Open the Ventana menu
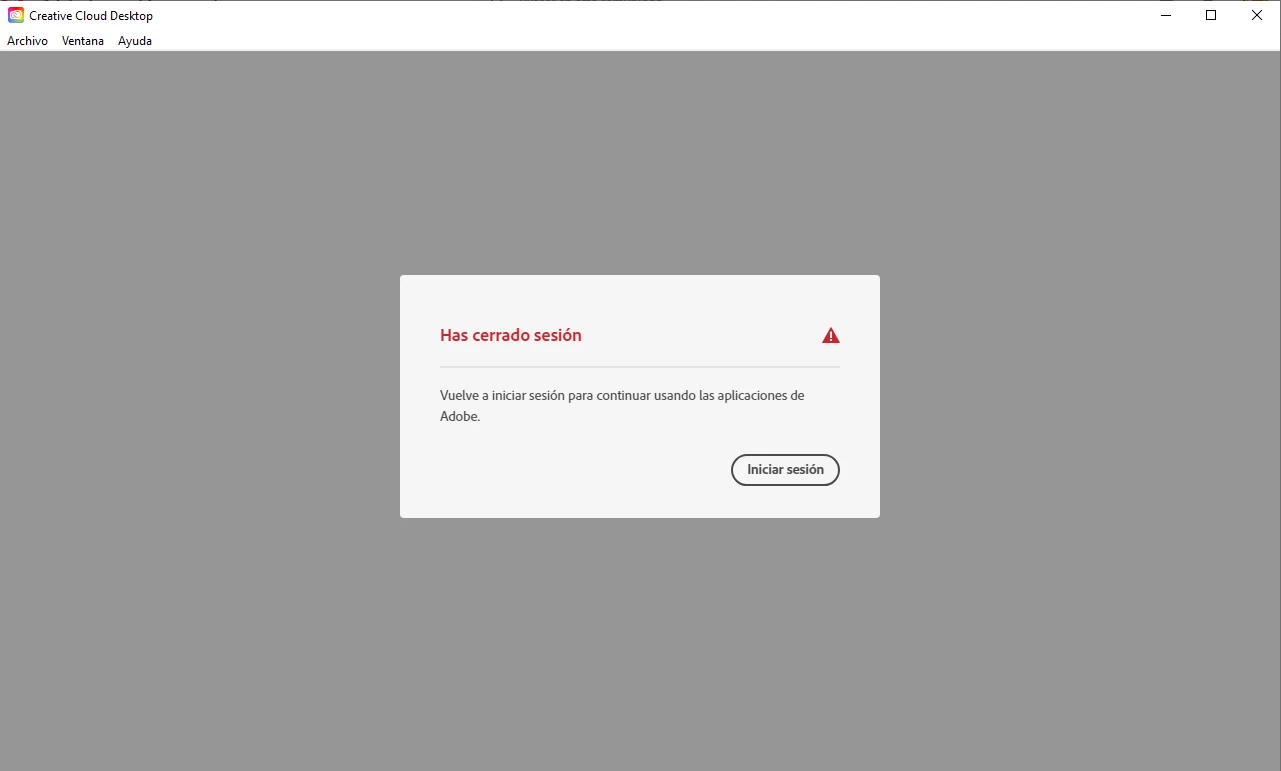 83,41
